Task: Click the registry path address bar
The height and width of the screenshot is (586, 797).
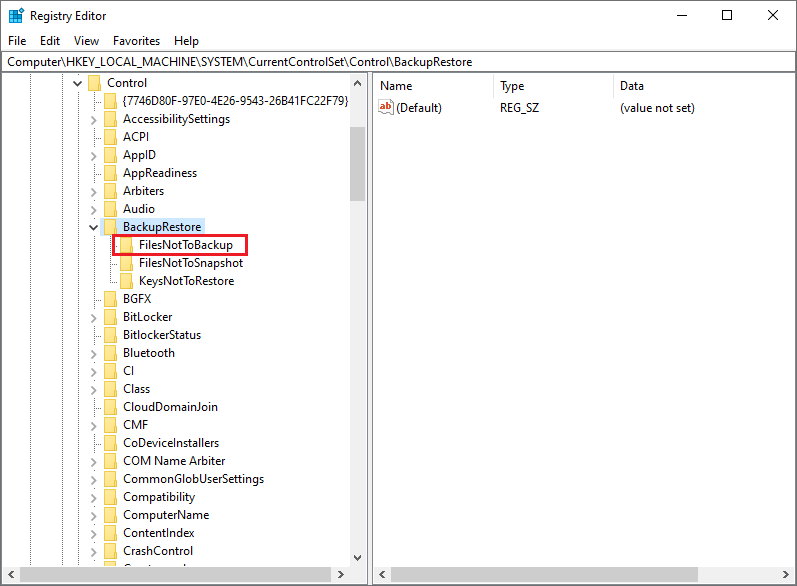Action: click(x=398, y=62)
